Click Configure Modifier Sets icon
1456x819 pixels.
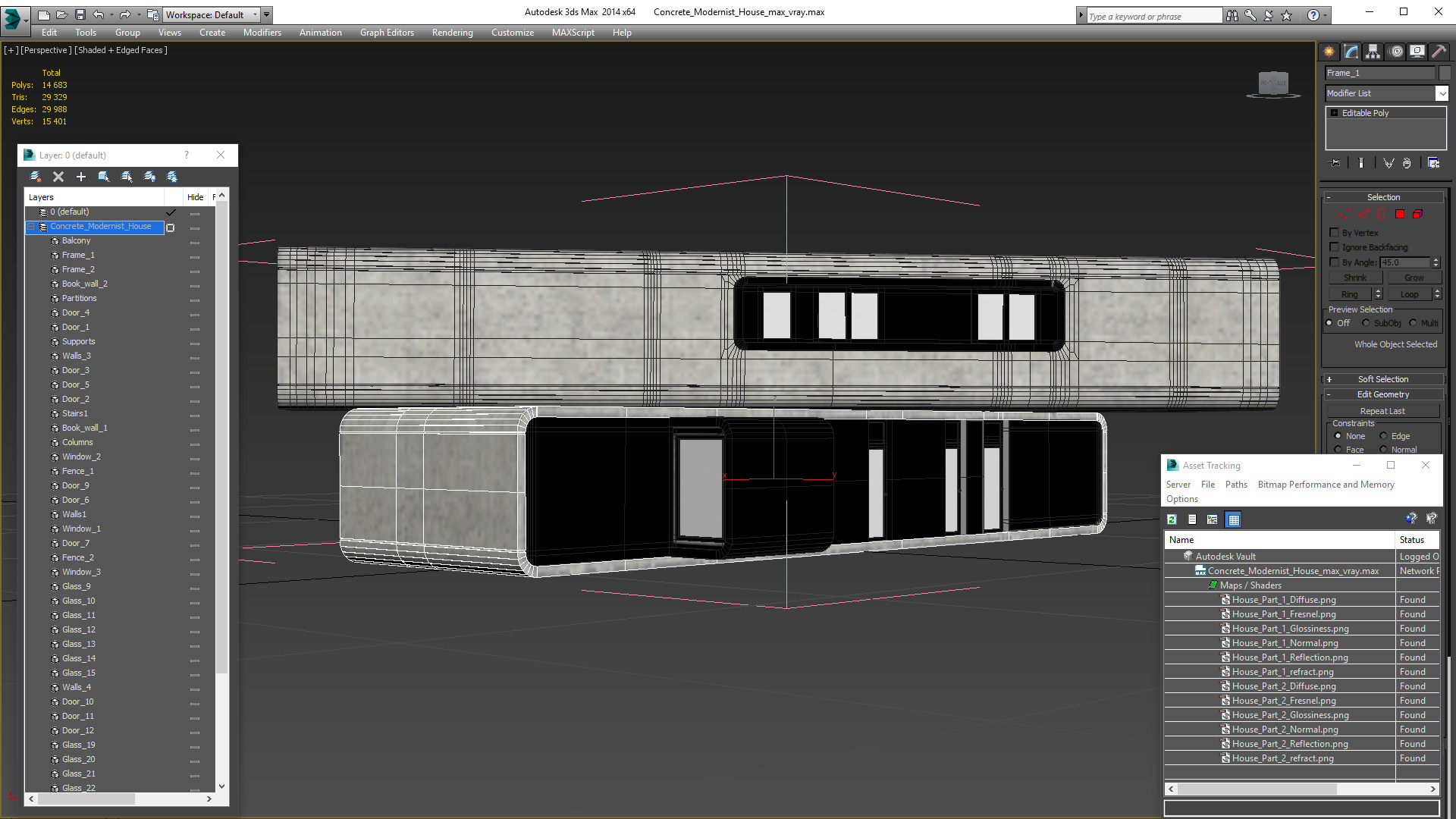click(1433, 163)
